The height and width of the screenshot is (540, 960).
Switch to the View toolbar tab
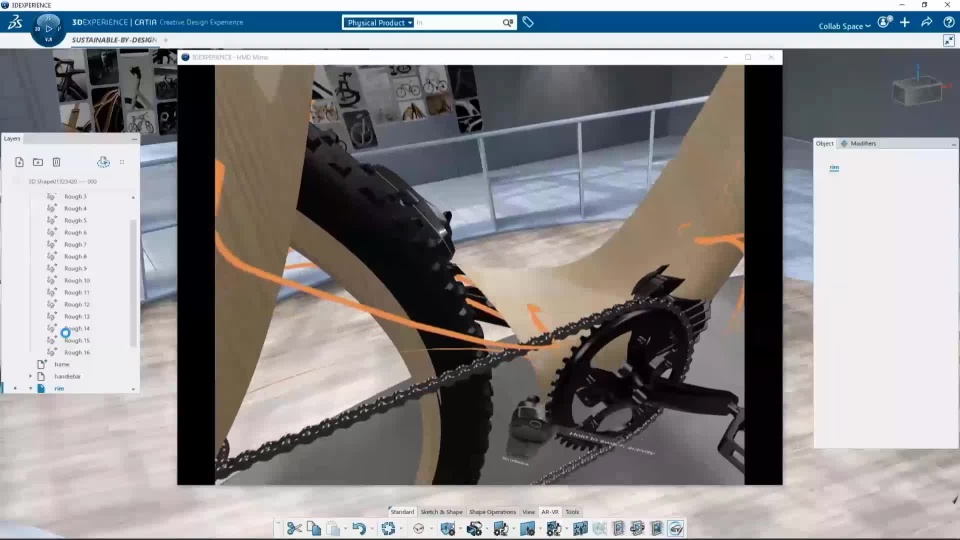pos(528,512)
